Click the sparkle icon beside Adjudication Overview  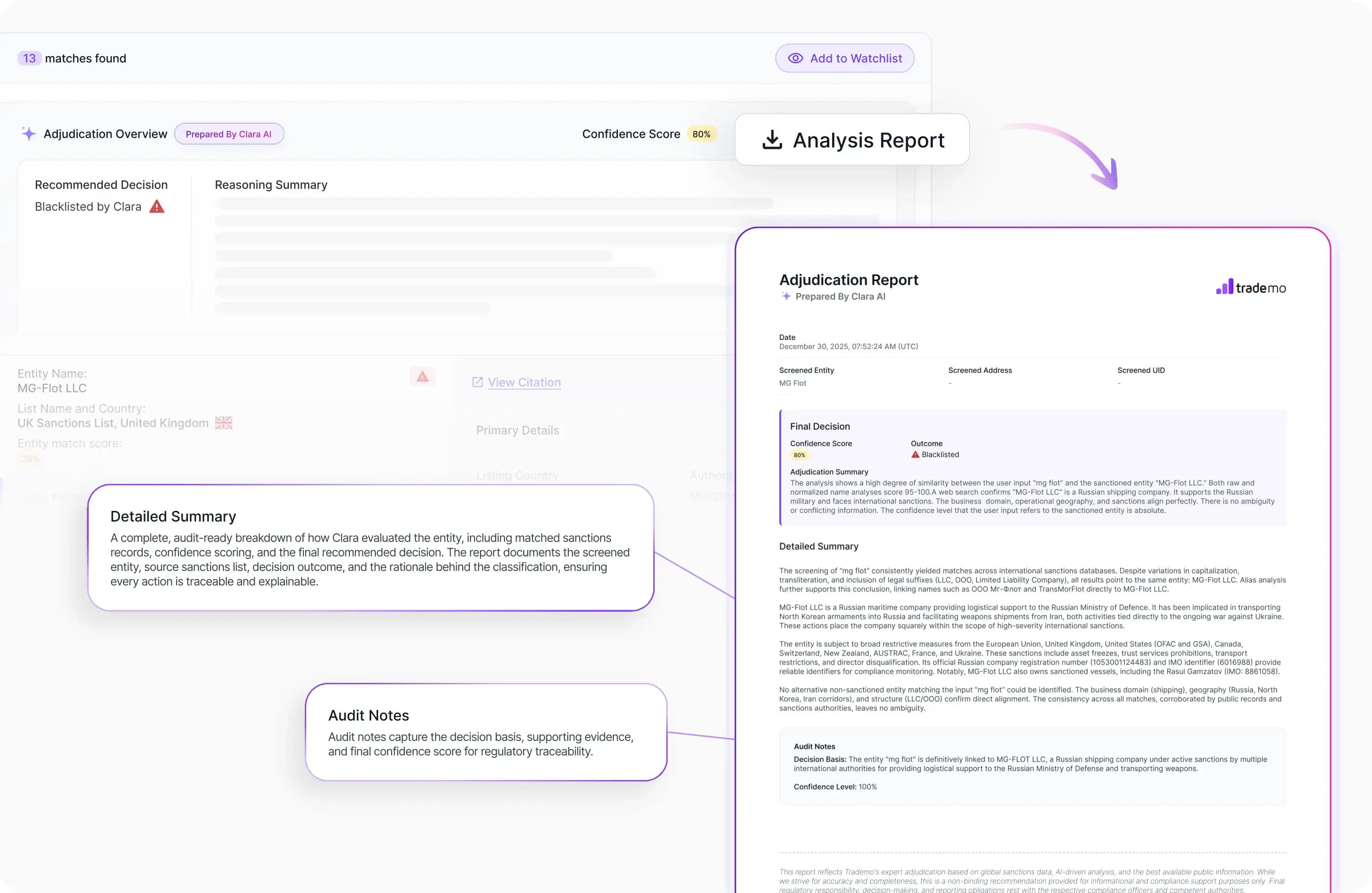pos(28,134)
